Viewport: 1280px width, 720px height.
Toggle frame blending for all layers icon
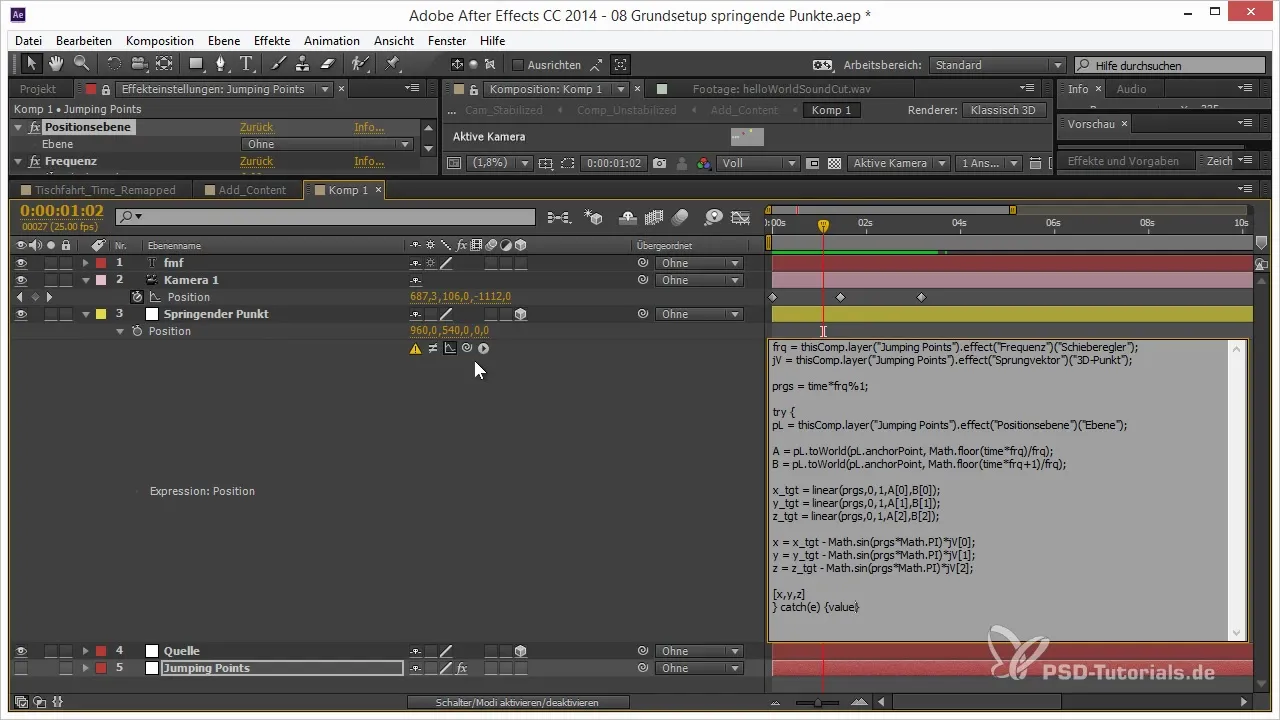pos(655,216)
